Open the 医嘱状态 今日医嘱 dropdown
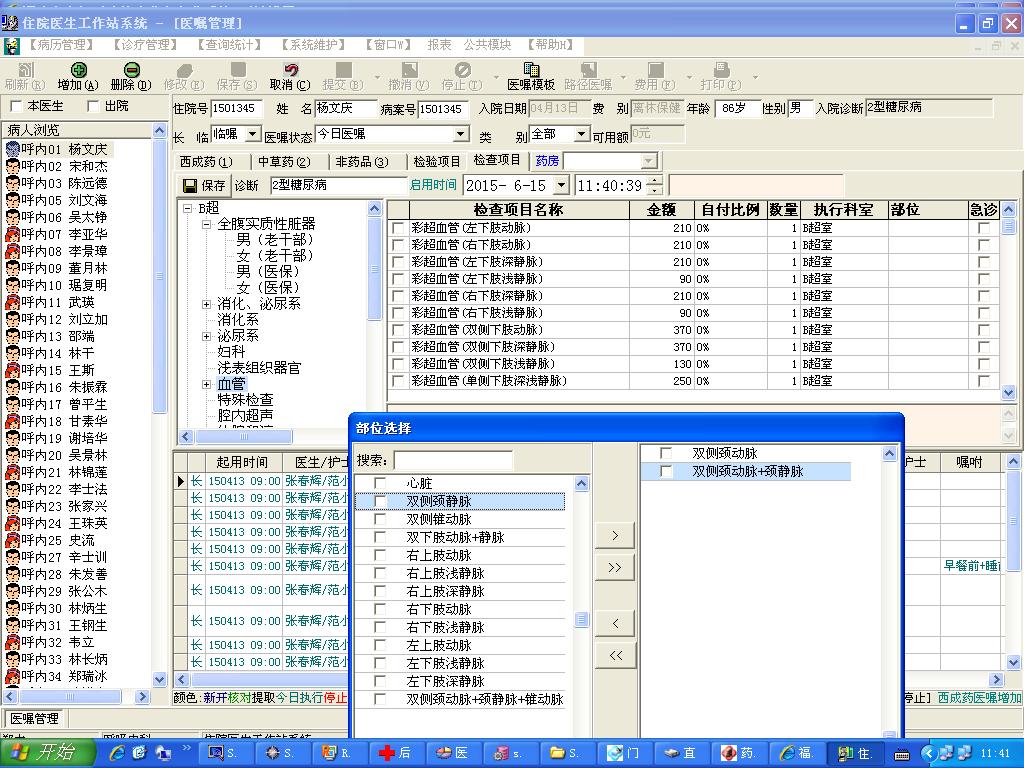1024x768 pixels. 461,134
